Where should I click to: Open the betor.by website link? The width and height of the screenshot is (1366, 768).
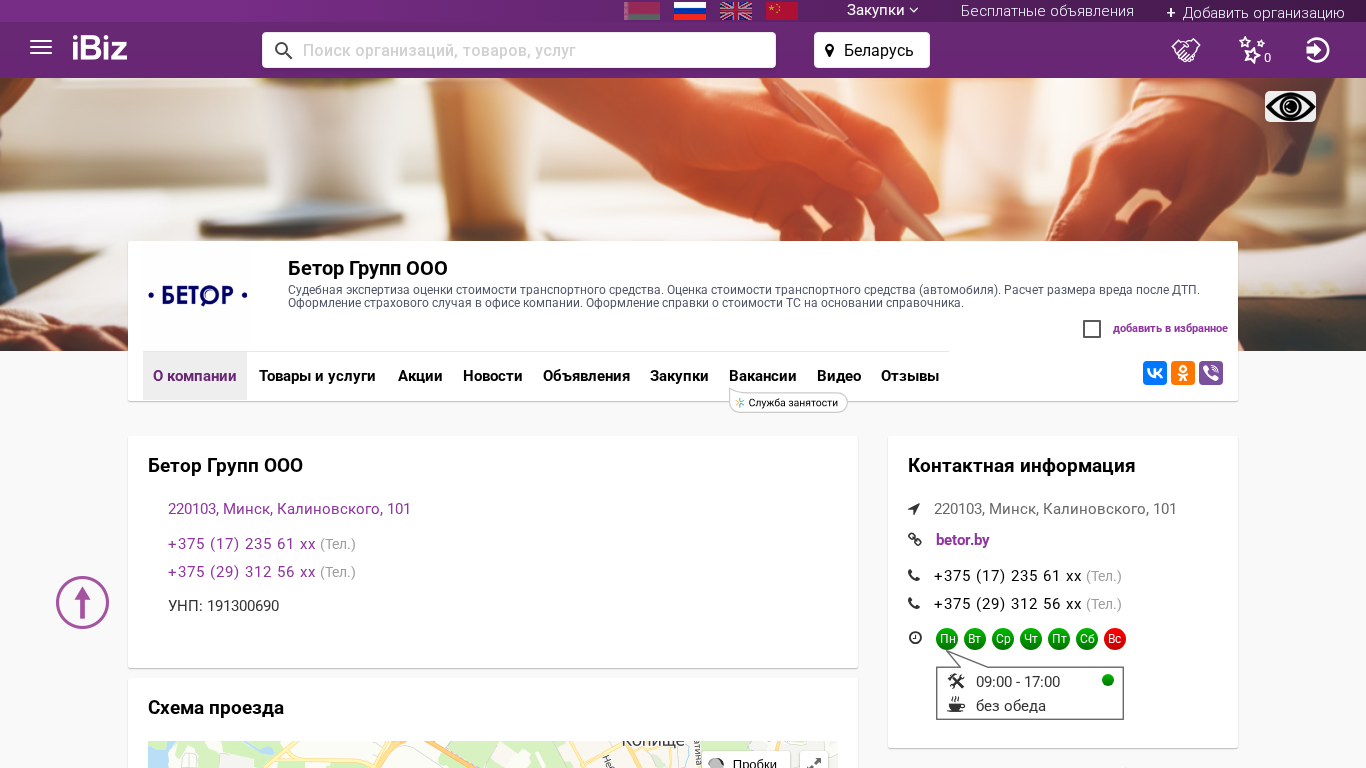962,540
